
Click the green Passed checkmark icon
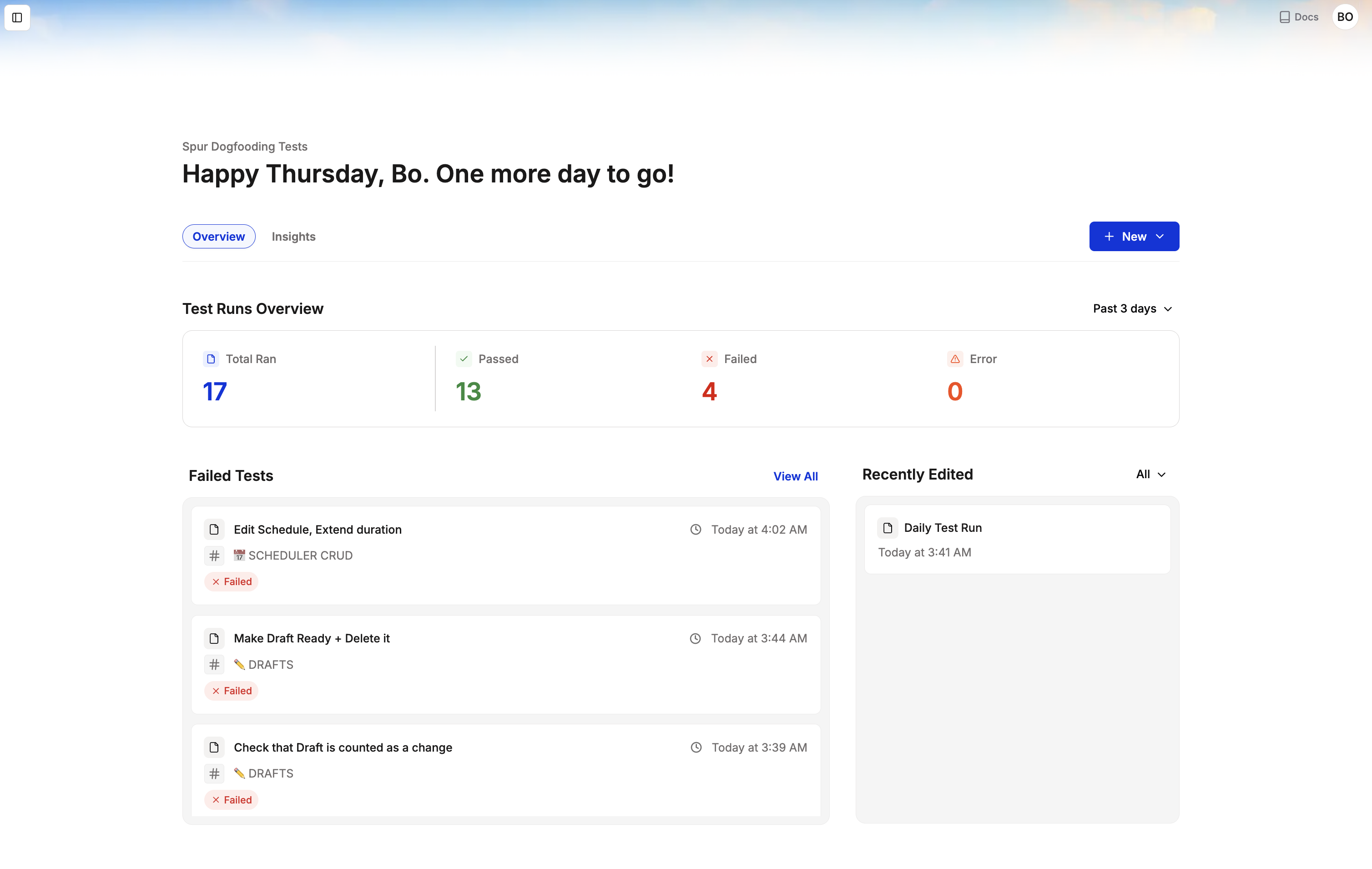click(463, 359)
